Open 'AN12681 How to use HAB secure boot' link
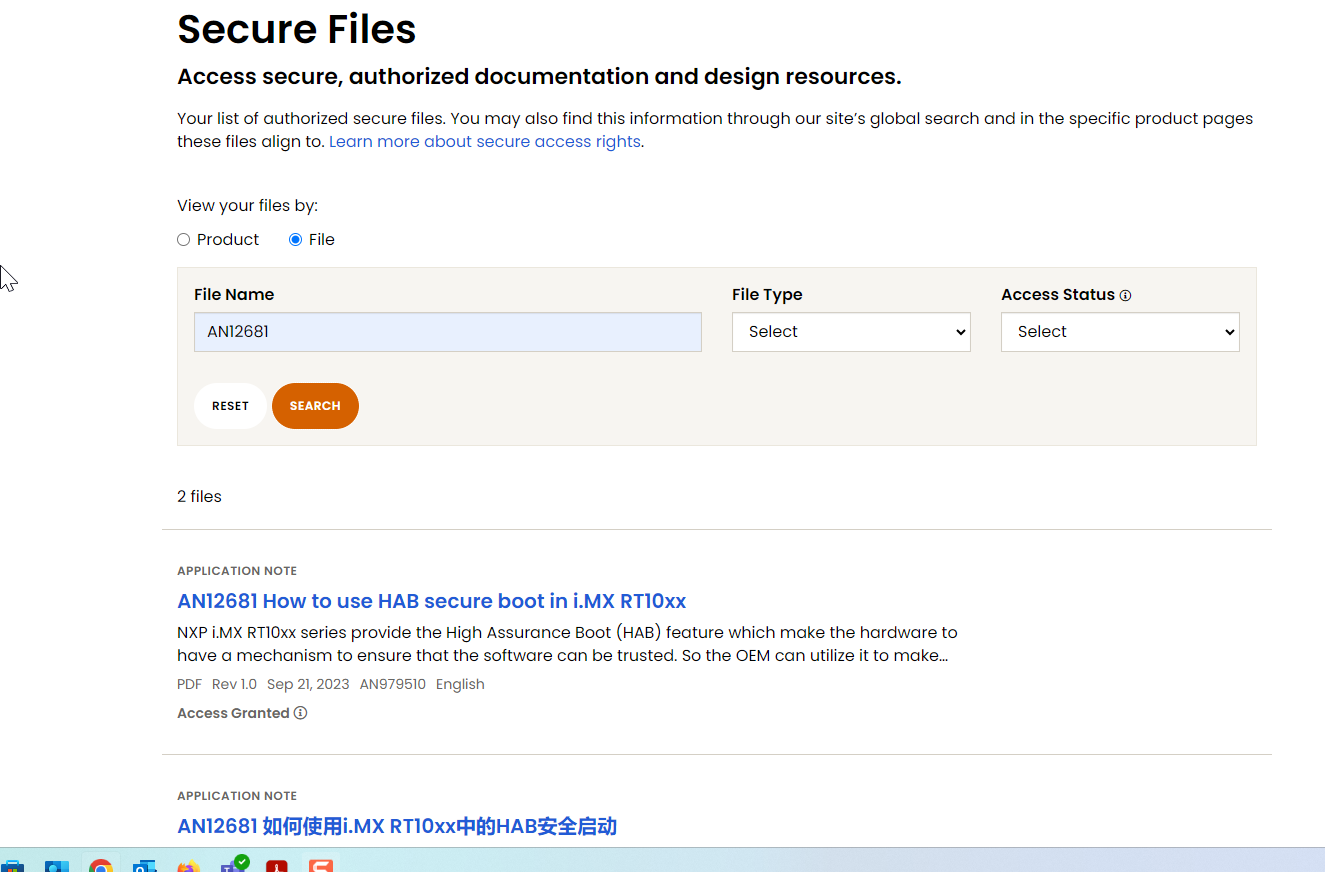 coord(432,601)
